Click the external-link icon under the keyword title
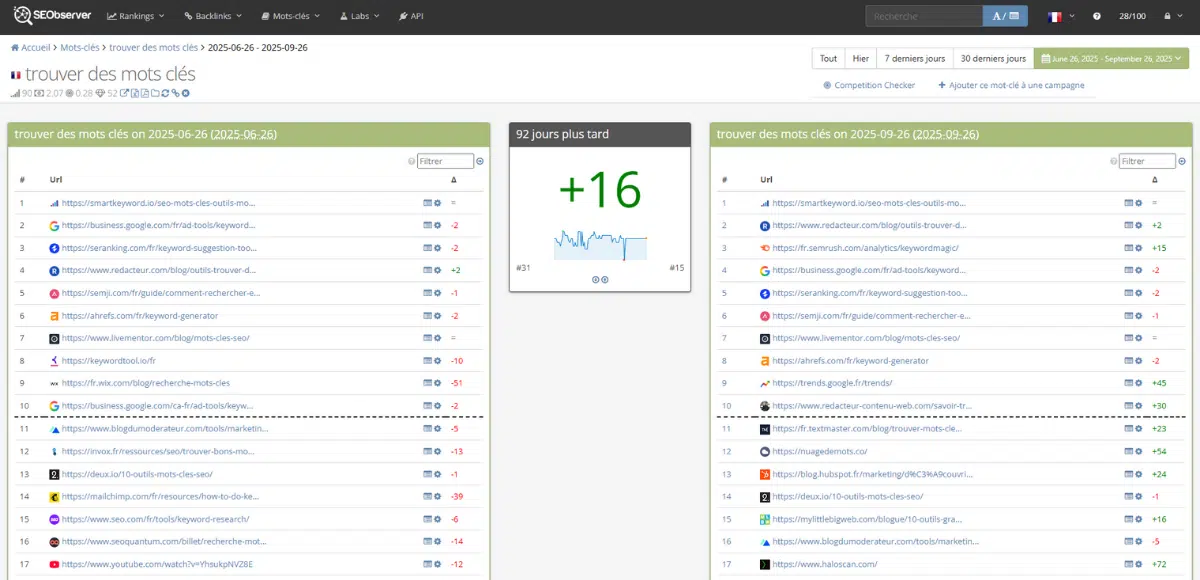 coord(125,94)
